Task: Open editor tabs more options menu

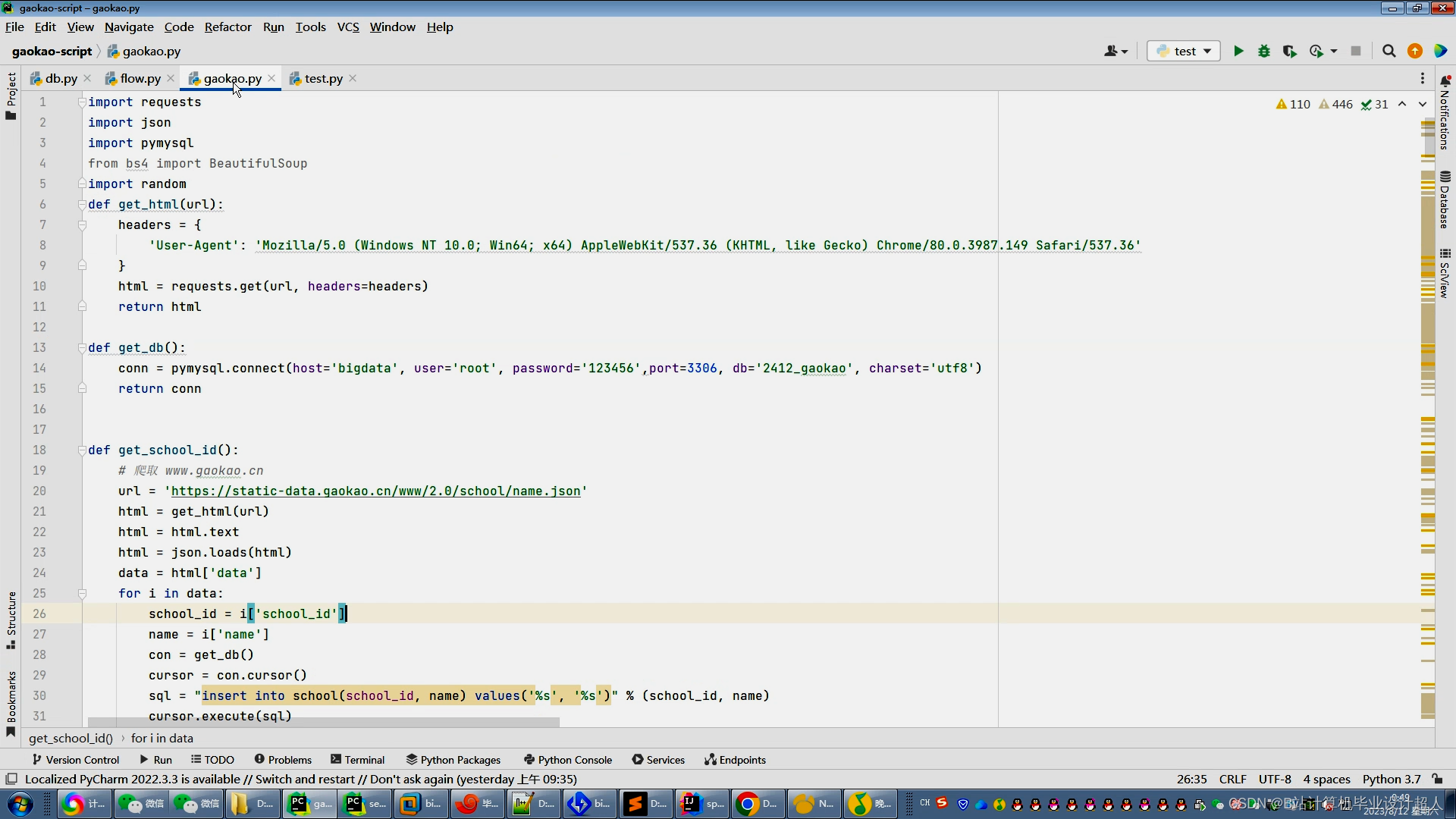Action: 1423,78
